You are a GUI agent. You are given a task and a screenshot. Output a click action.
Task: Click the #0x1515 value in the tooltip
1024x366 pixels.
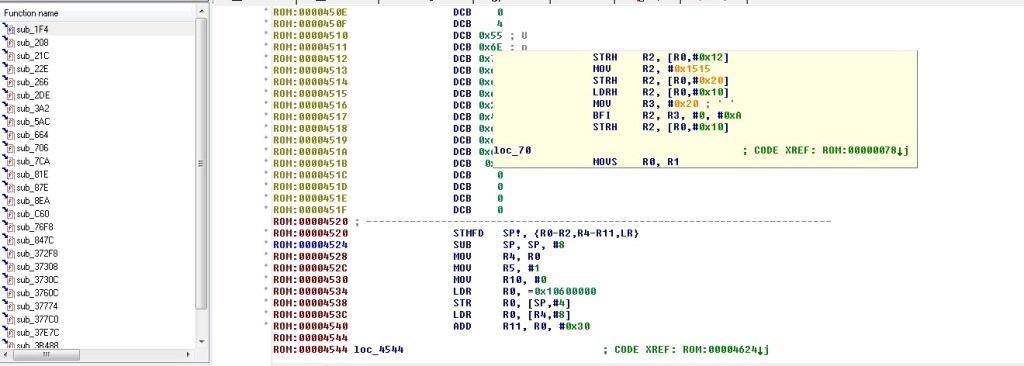tap(690, 69)
